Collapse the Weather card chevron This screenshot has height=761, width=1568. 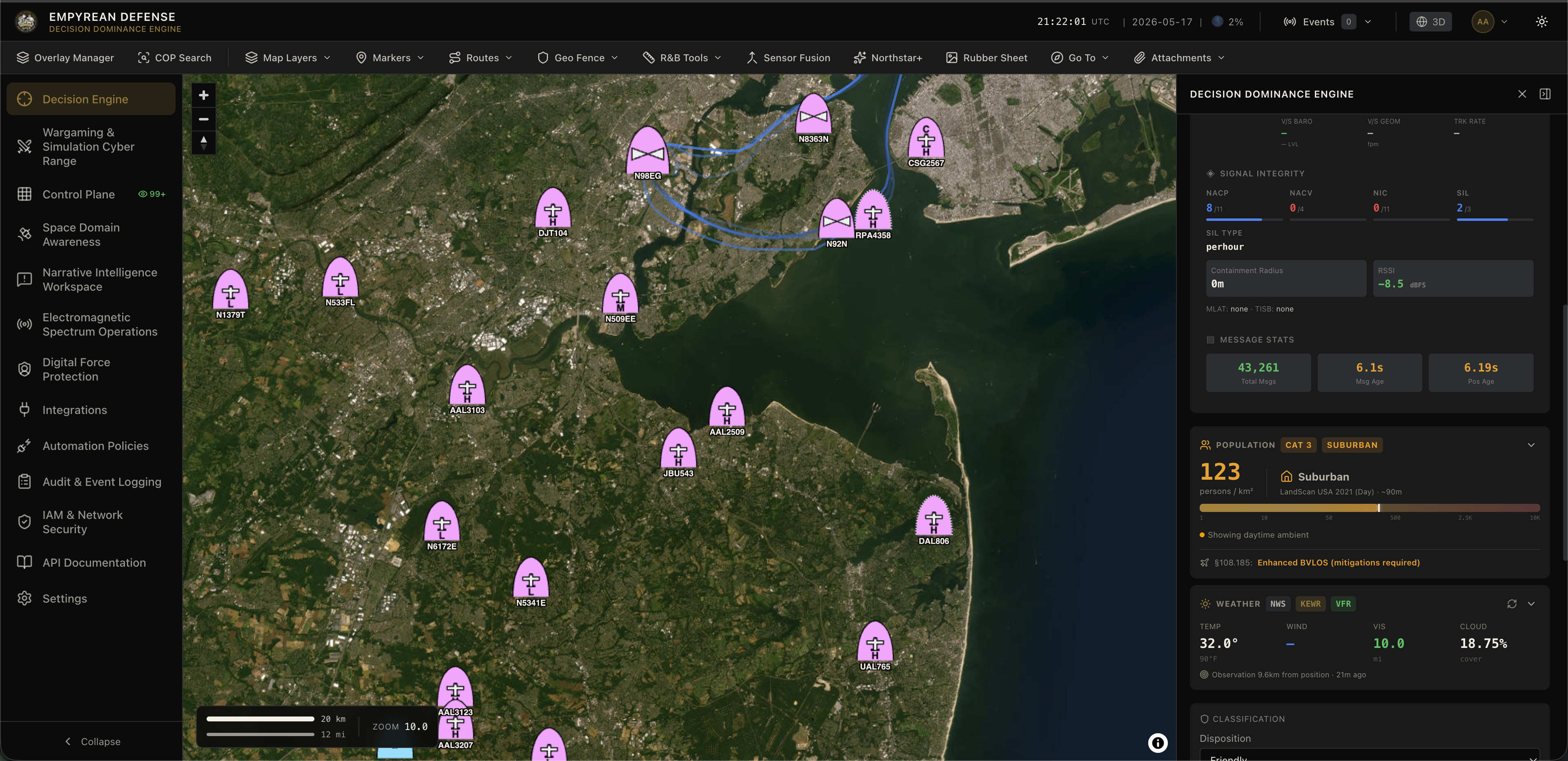tap(1531, 604)
